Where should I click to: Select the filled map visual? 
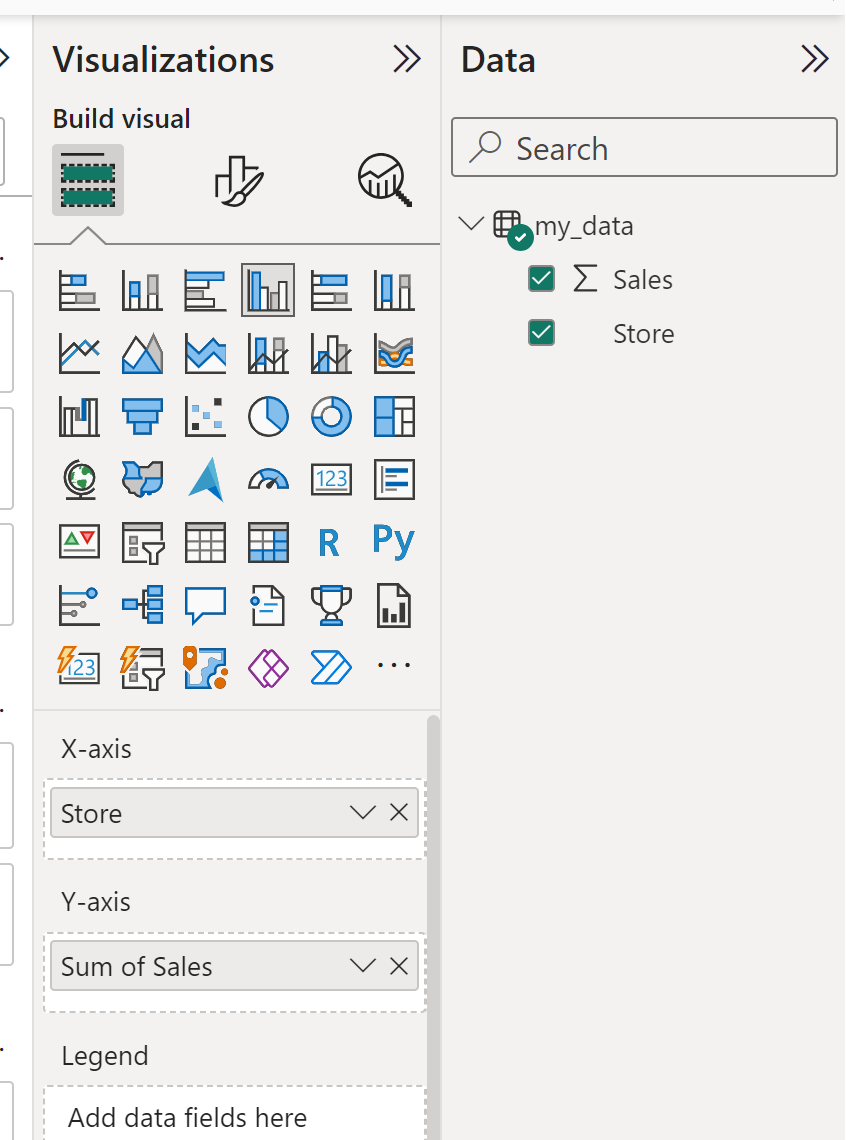(x=142, y=480)
